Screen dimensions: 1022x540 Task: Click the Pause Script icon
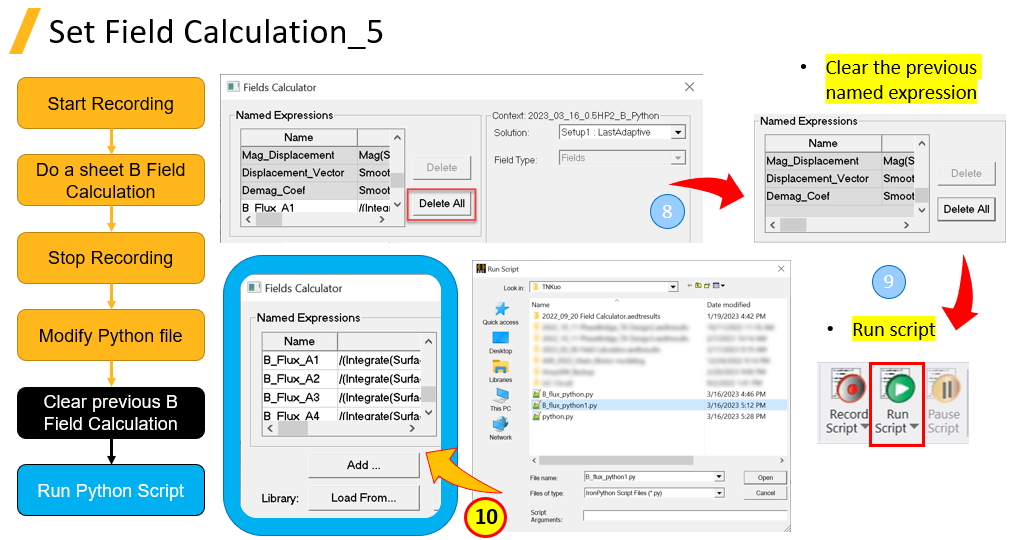pos(942,388)
